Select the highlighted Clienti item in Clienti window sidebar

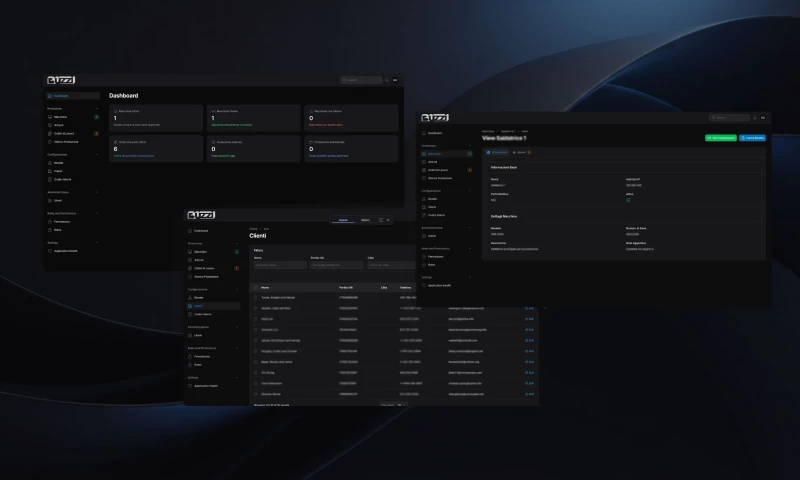pos(213,306)
